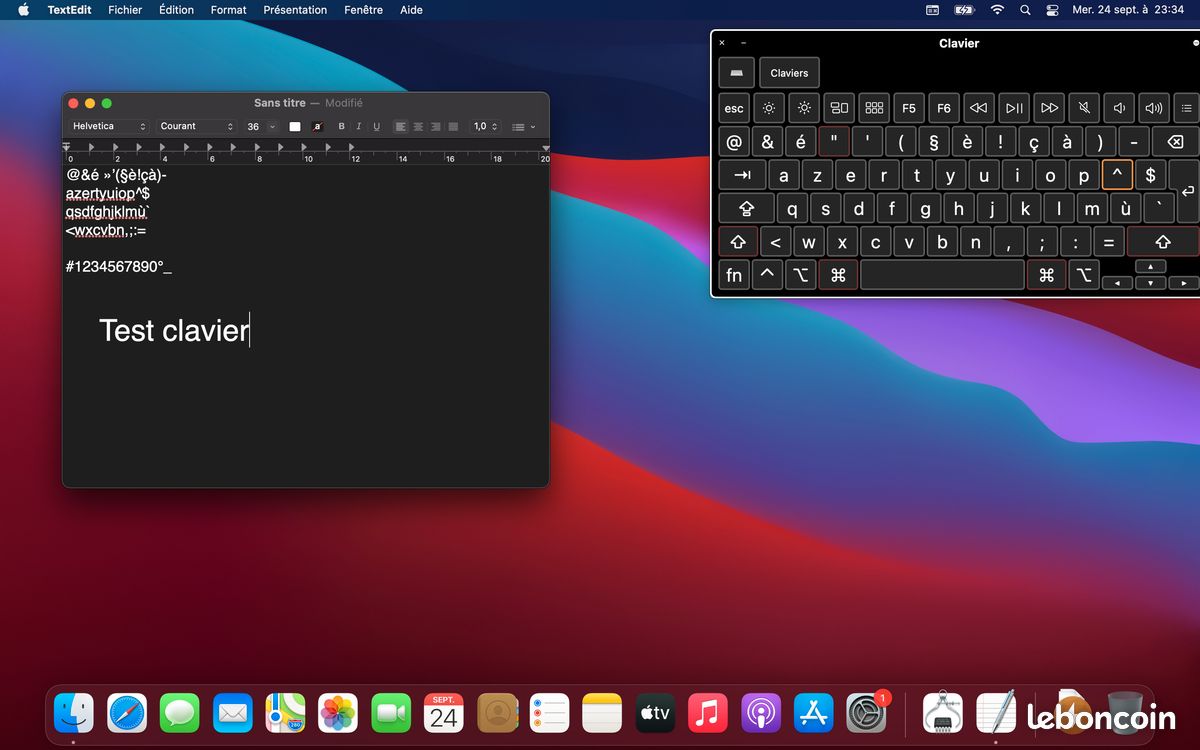Click the play/pause media key in Clavier

coord(1014,108)
